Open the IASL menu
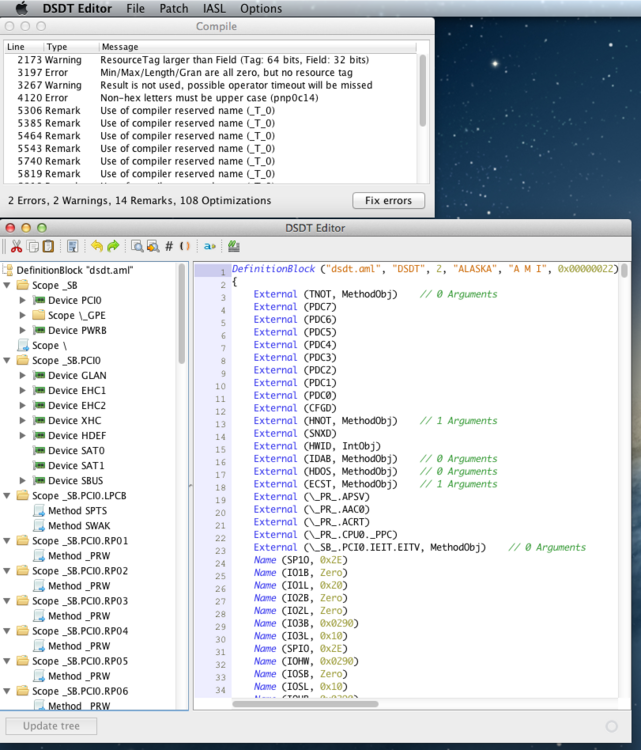The image size is (641, 750). tap(214, 9)
